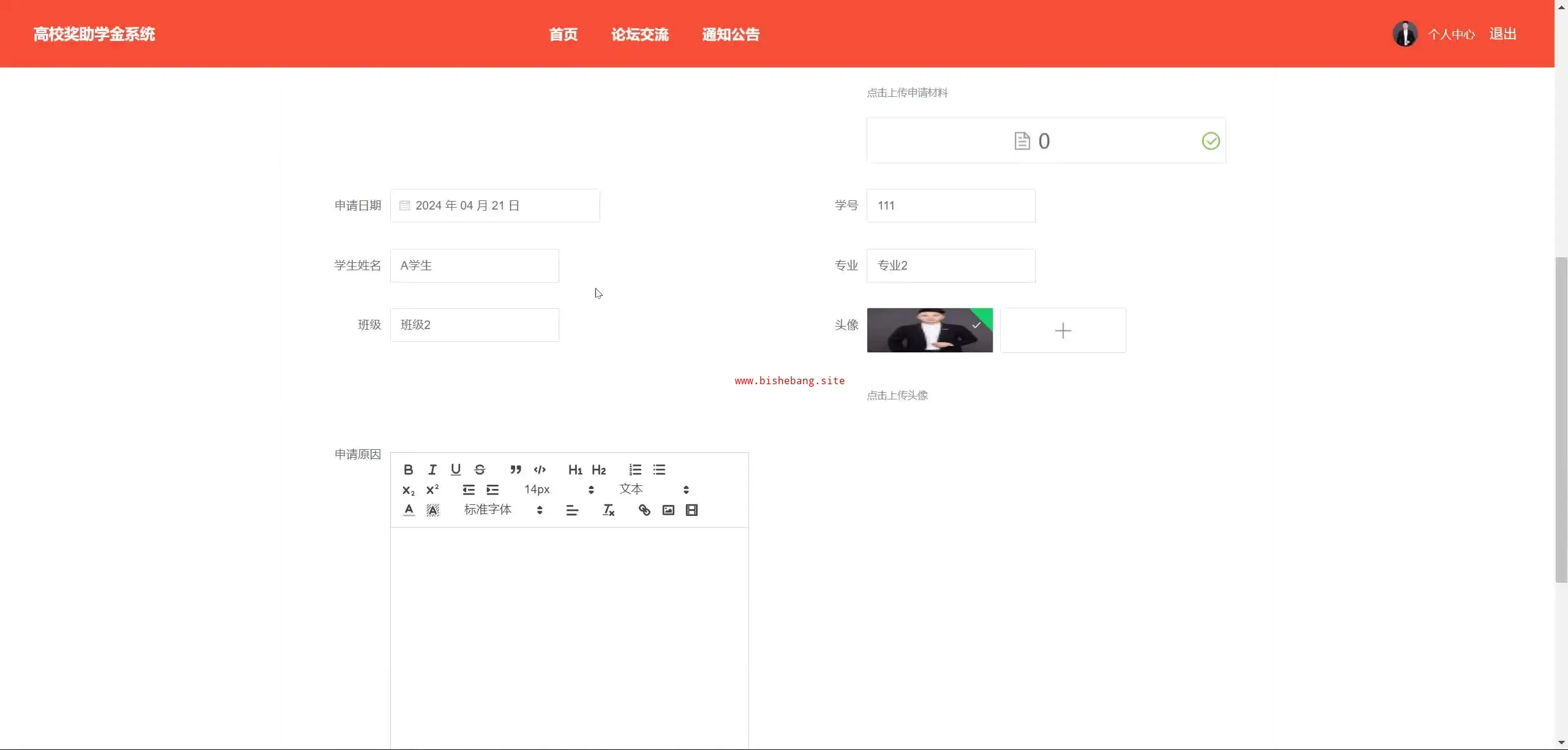Screen dimensions: 1568x750
Task: Apply superscript formatting
Action: click(x=432, y=490)
